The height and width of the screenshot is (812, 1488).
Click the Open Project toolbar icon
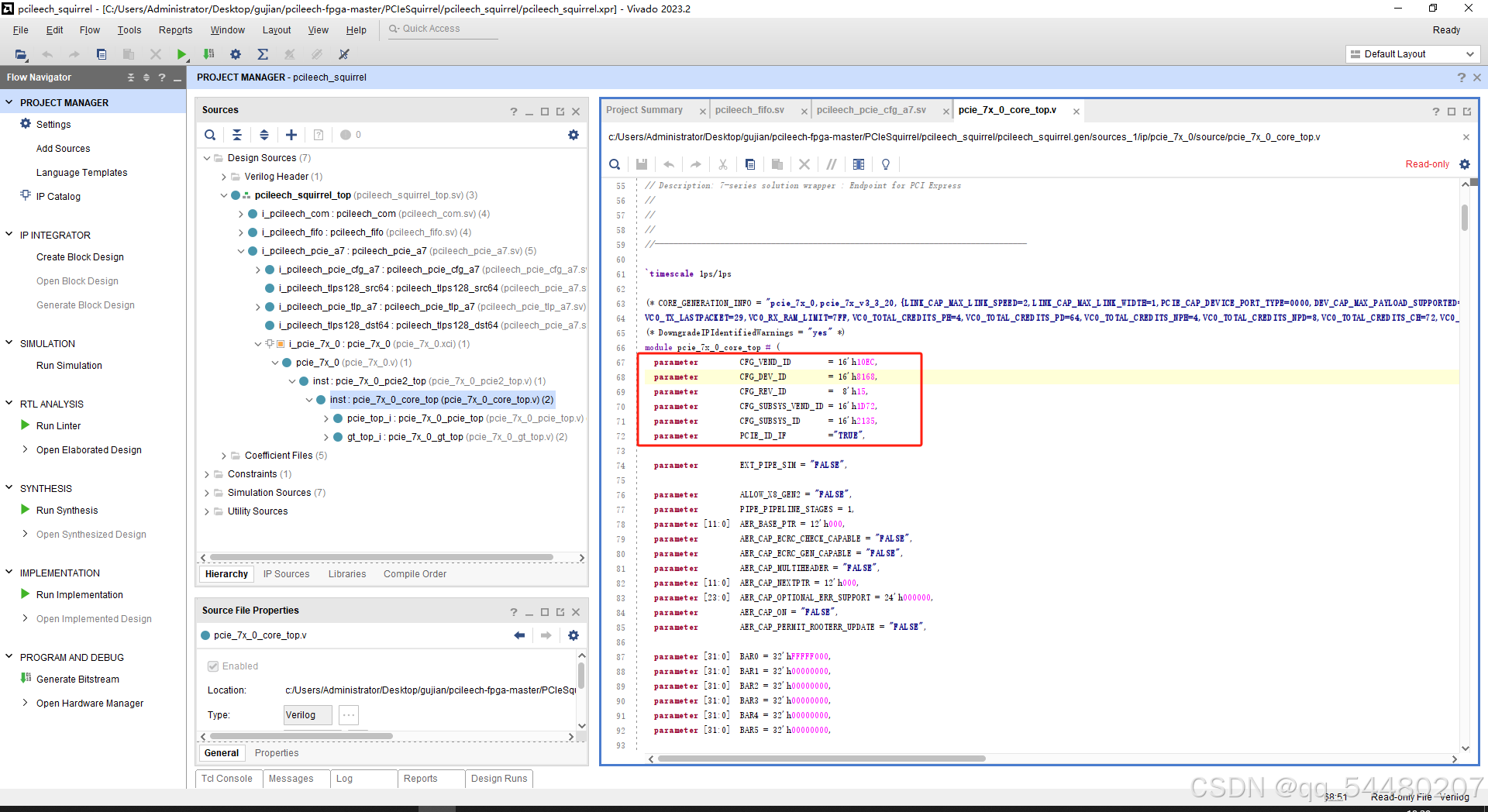[21, 54]
